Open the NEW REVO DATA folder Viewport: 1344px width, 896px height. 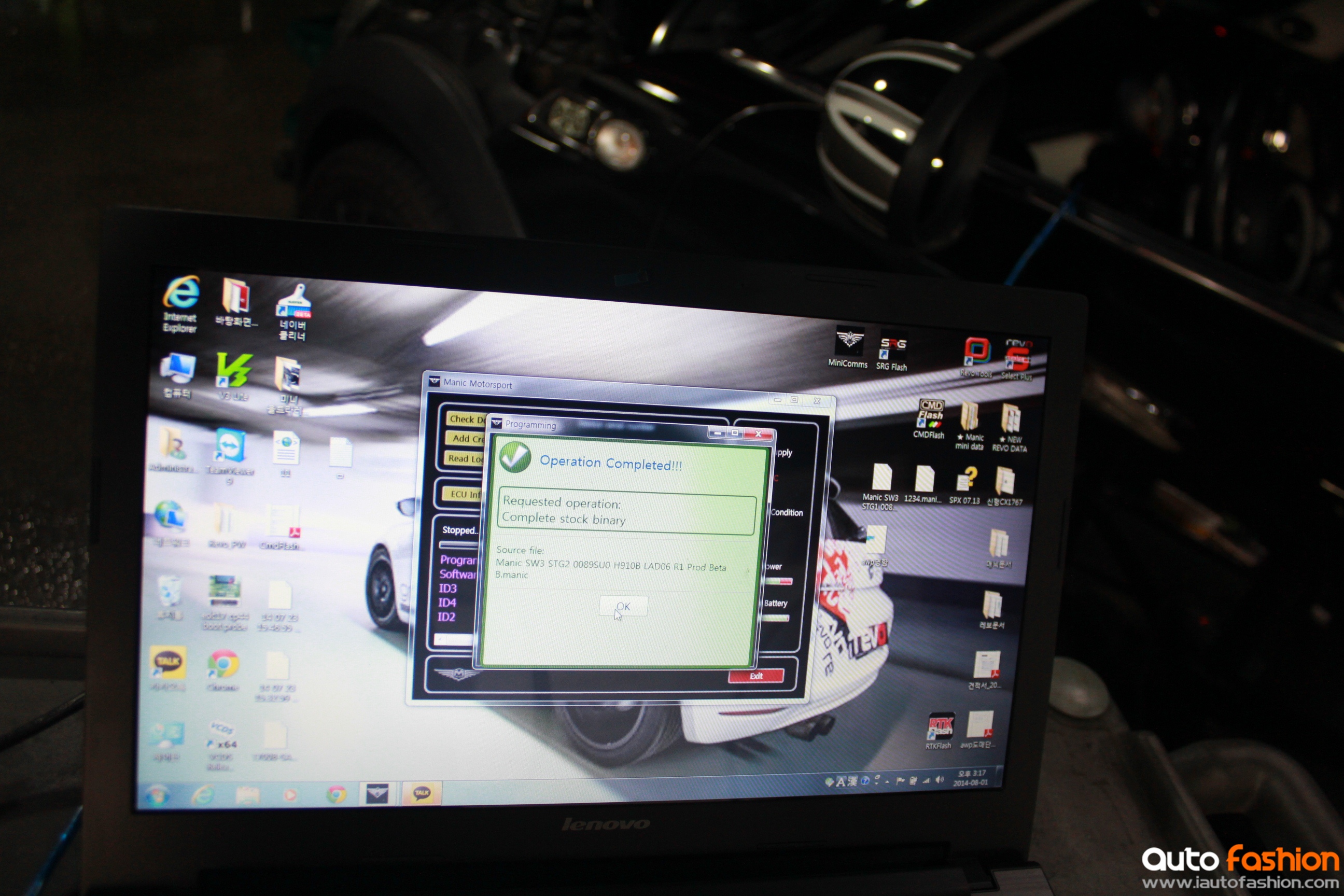tap(1010, 428)
